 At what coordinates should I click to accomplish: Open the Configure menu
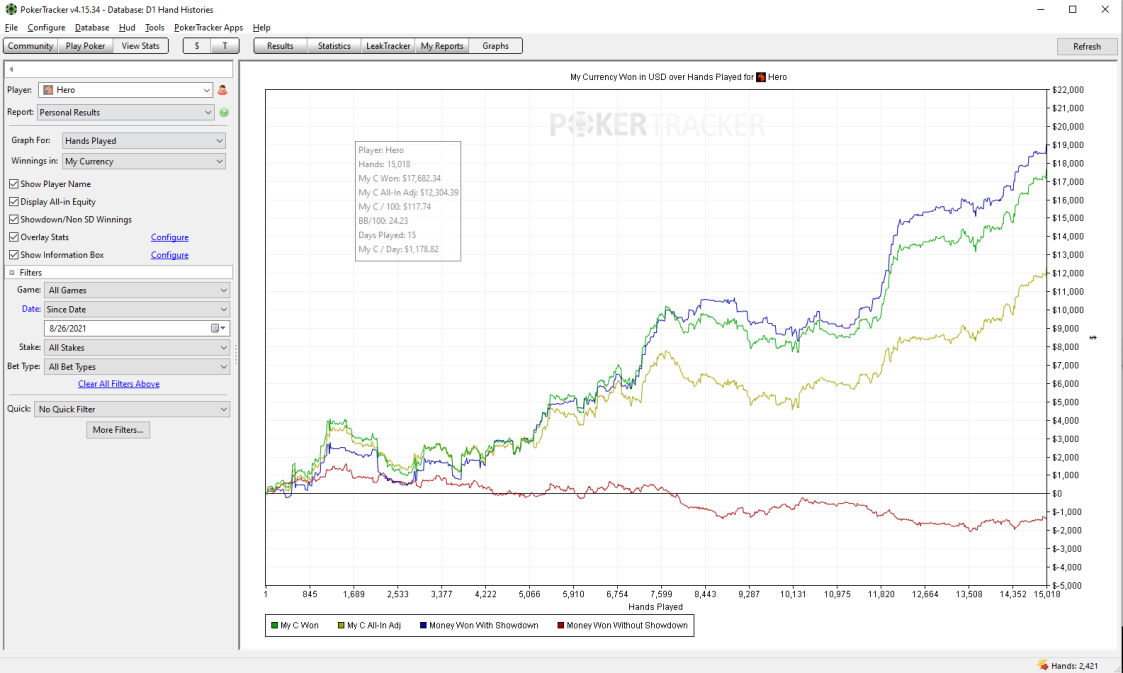(x=47, y=27)
